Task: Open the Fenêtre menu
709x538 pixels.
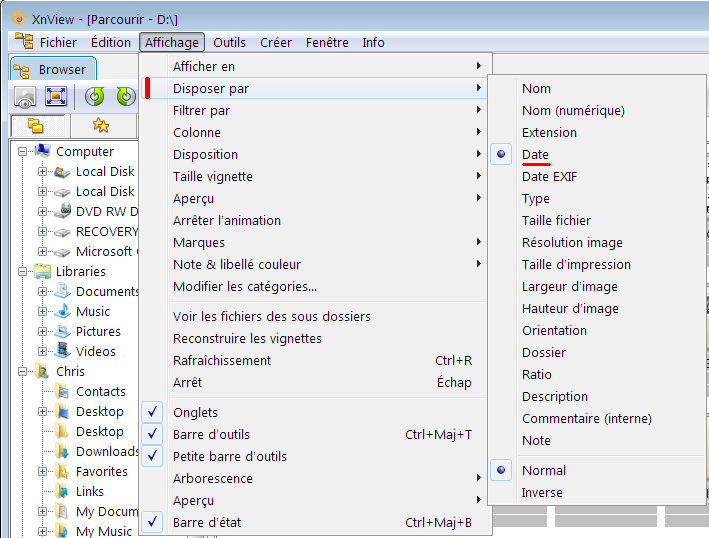Action: [x=327, y=42]
